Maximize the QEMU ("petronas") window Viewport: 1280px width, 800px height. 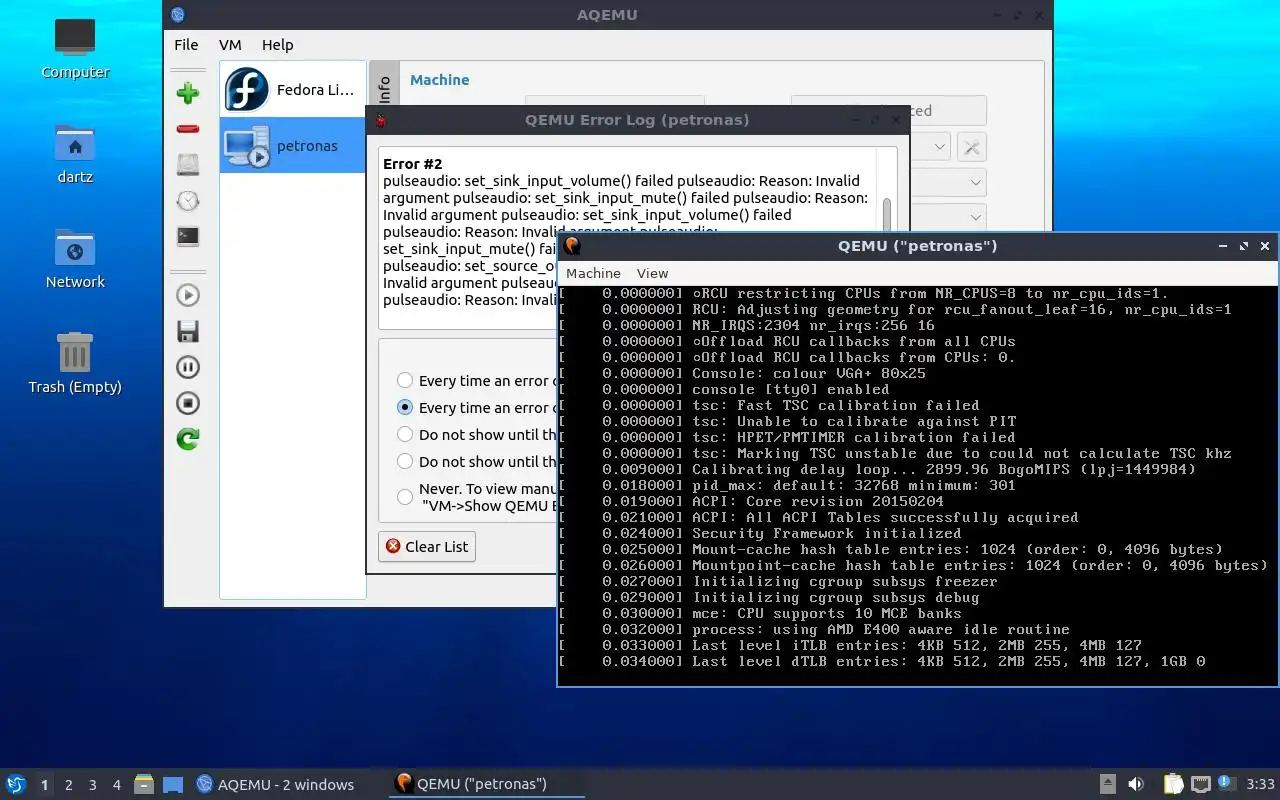1244,246
